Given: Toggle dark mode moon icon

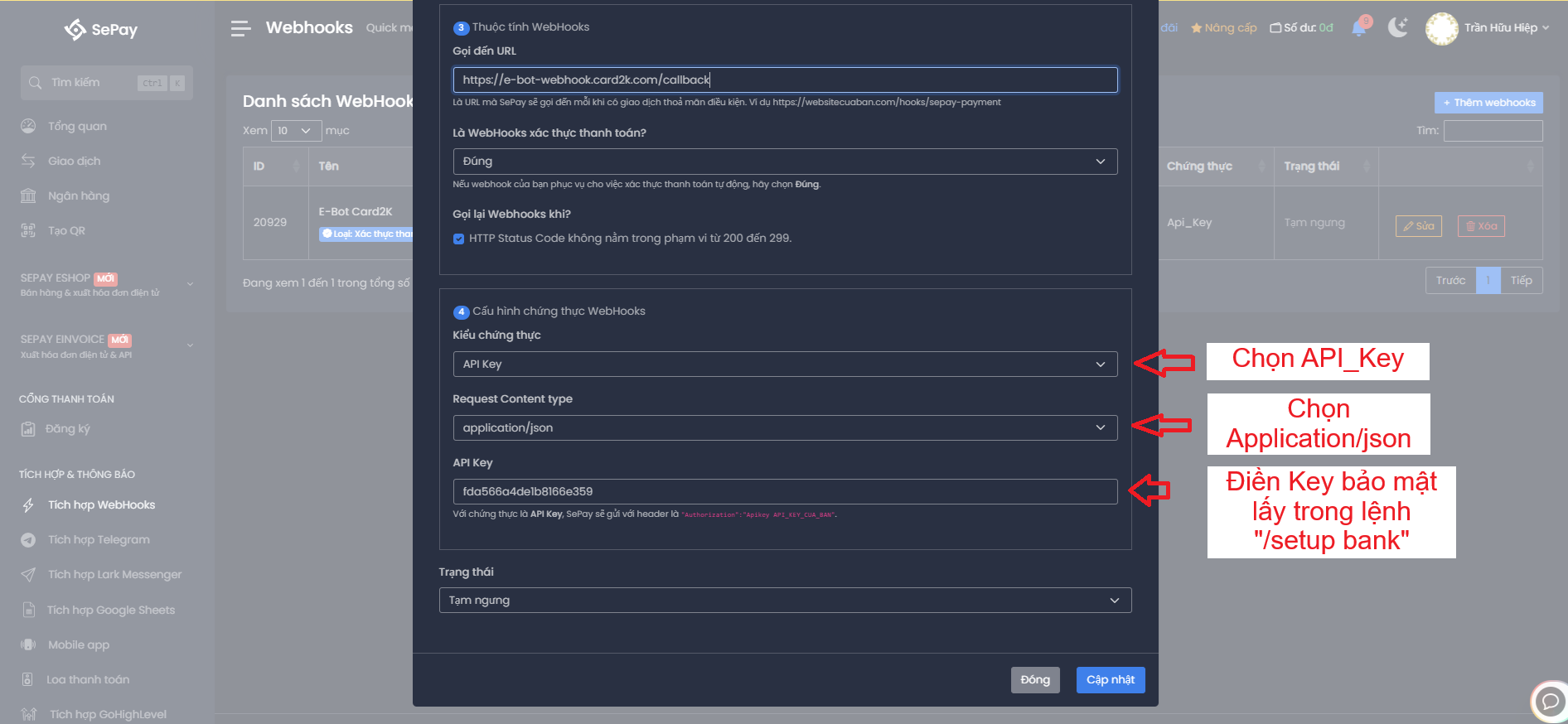Looking at the screenshot, I should click(1397, 28).
